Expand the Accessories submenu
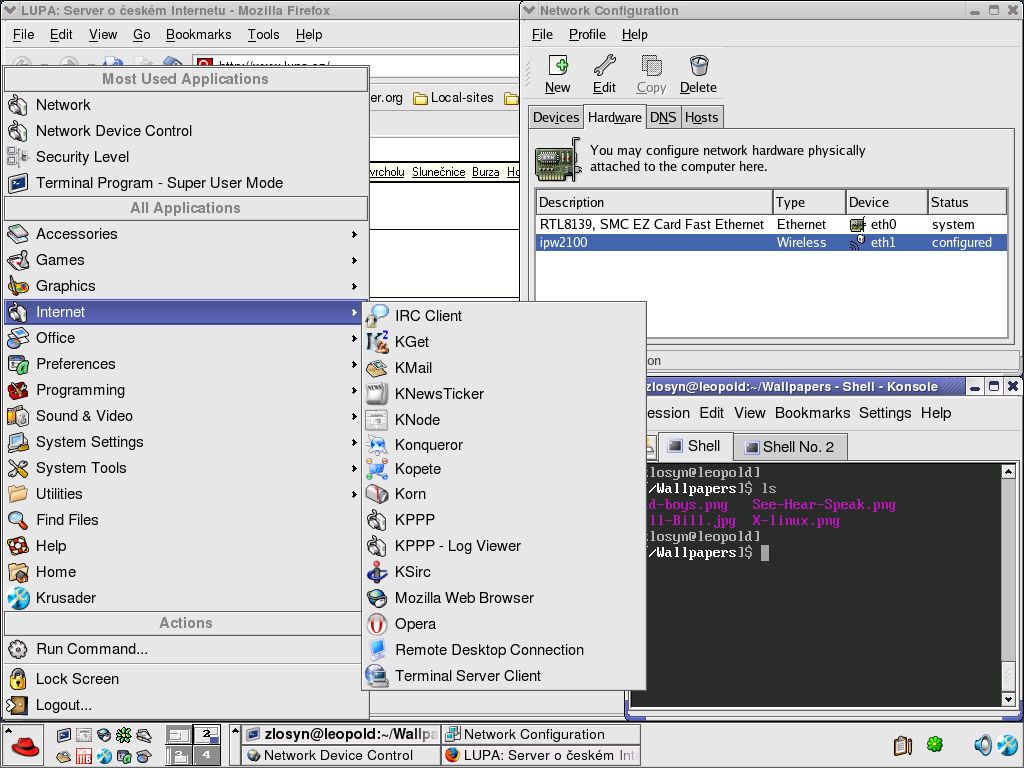Image resolution: width=1024 pixels, height=768 pixels. 186,234
